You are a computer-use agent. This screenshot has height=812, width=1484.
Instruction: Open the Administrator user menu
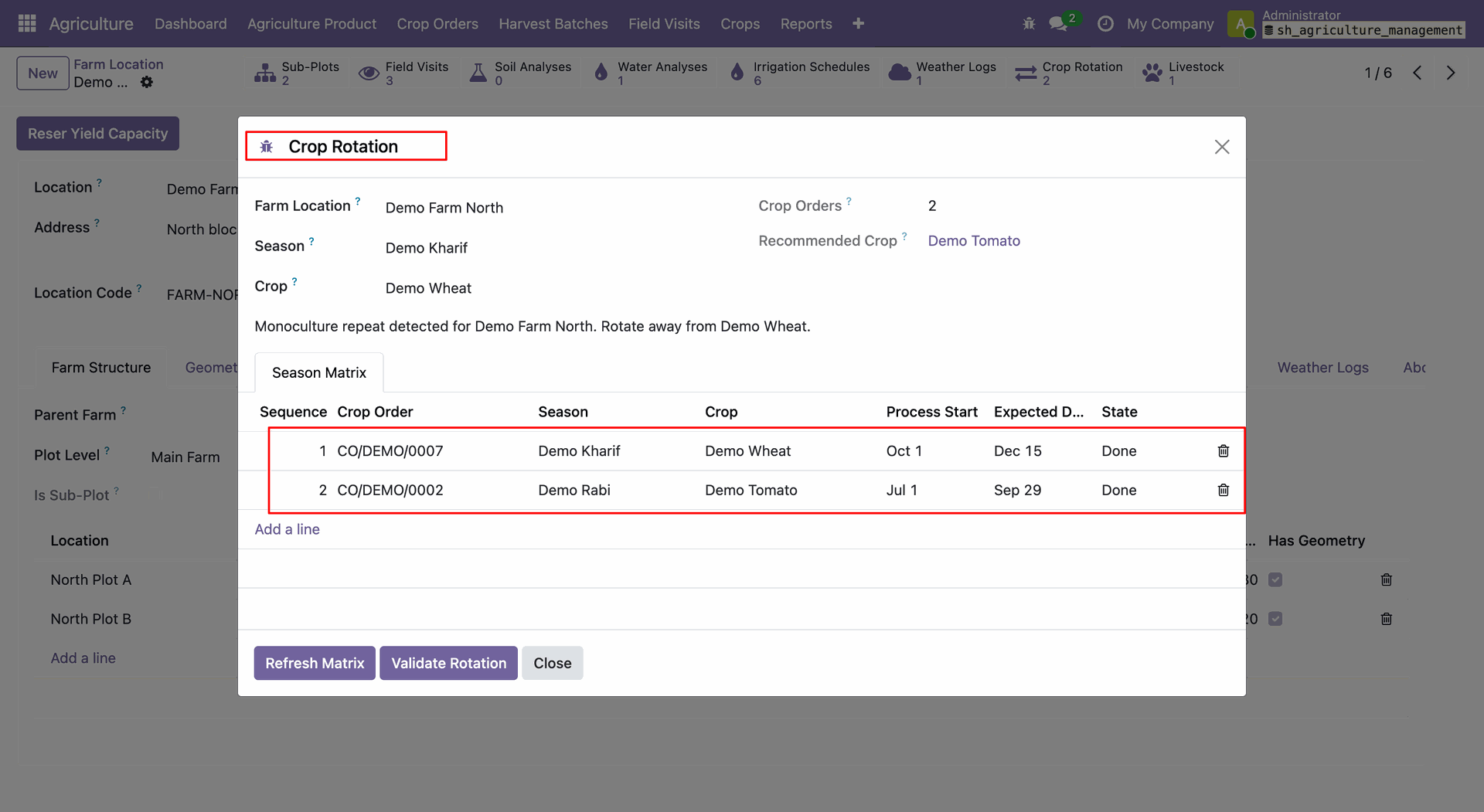tap(1346, 23)
